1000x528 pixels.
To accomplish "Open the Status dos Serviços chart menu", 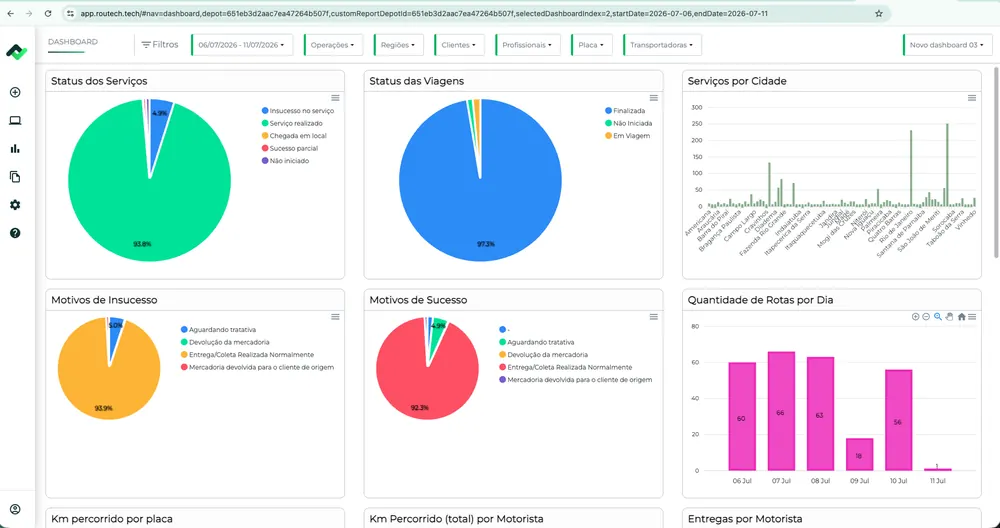I will pos(335,98).
